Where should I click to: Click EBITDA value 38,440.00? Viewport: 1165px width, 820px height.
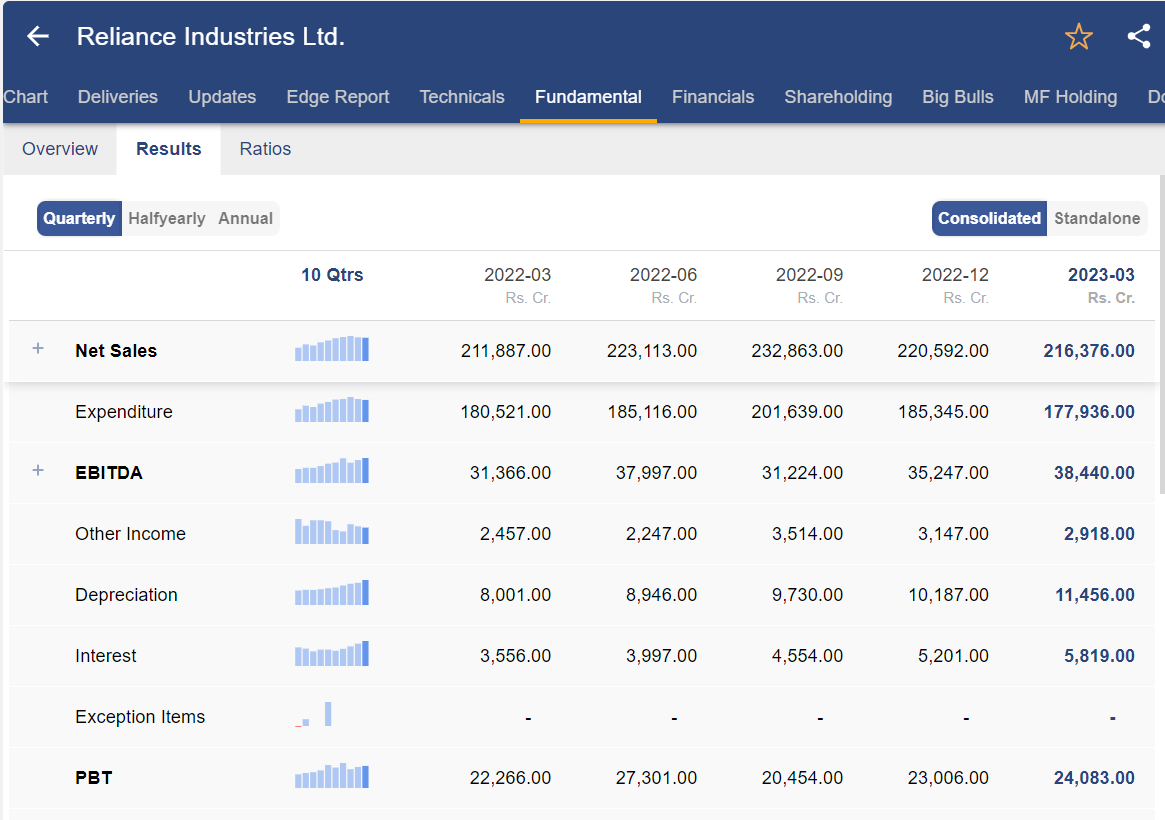pyautogui.click(x=1094, y=472)
